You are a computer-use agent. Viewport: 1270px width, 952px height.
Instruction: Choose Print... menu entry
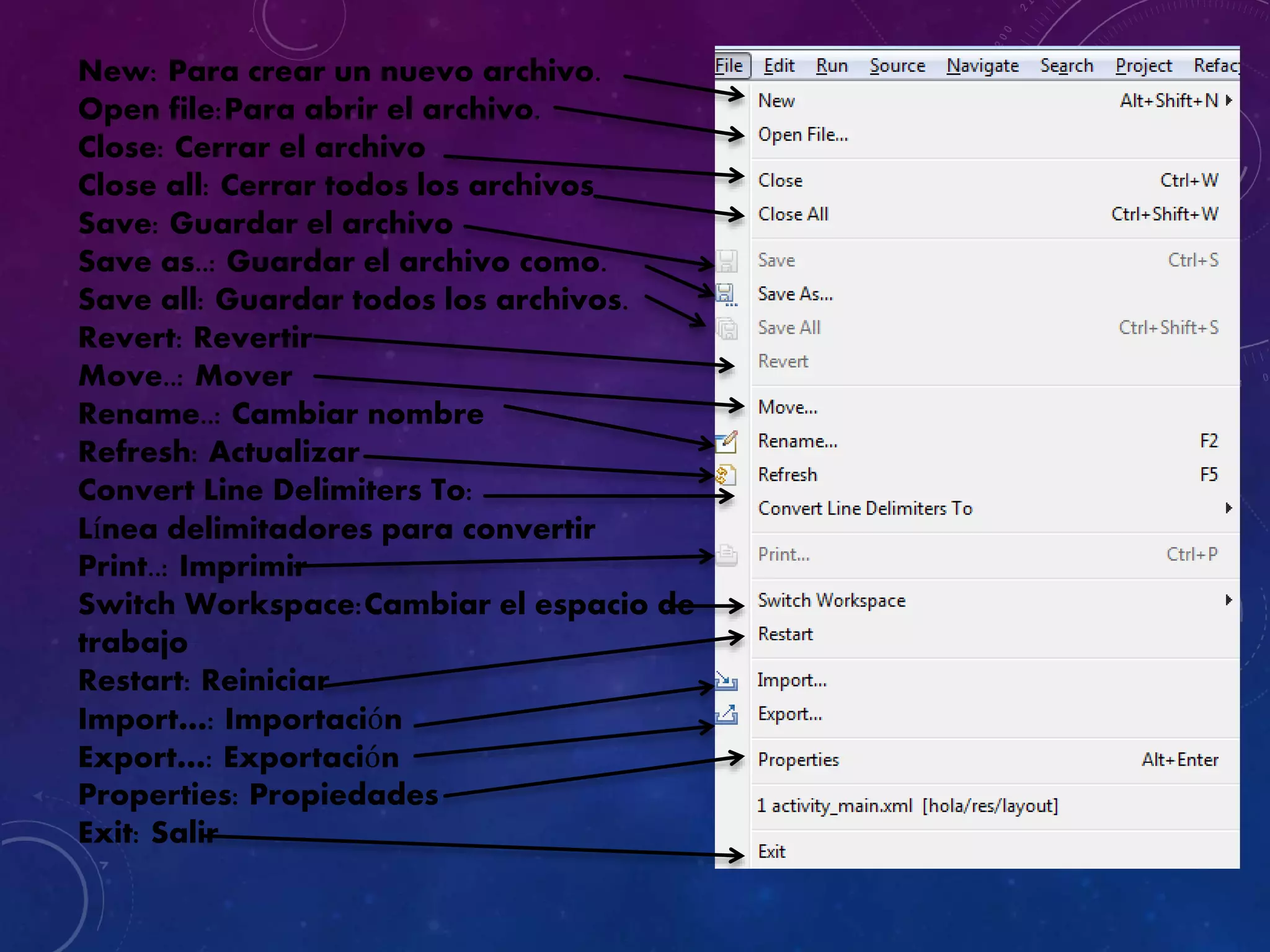(x=995, y=554)
